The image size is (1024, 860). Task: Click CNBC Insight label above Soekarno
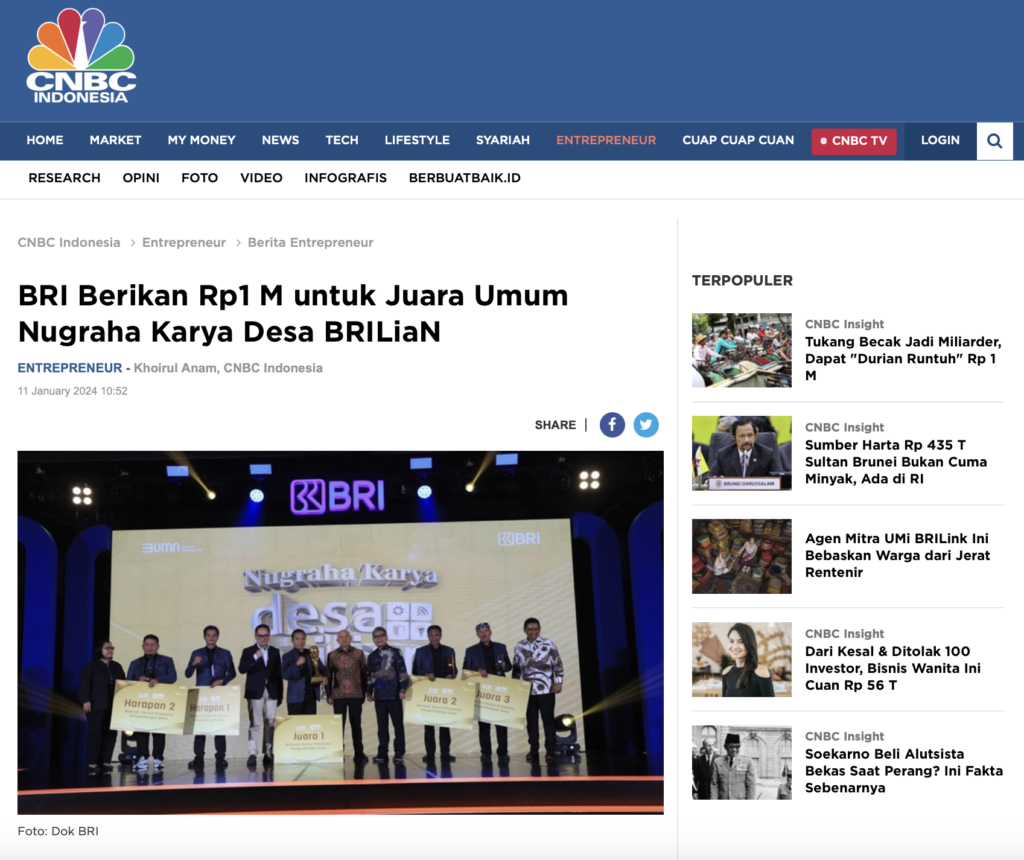(844, 736)
